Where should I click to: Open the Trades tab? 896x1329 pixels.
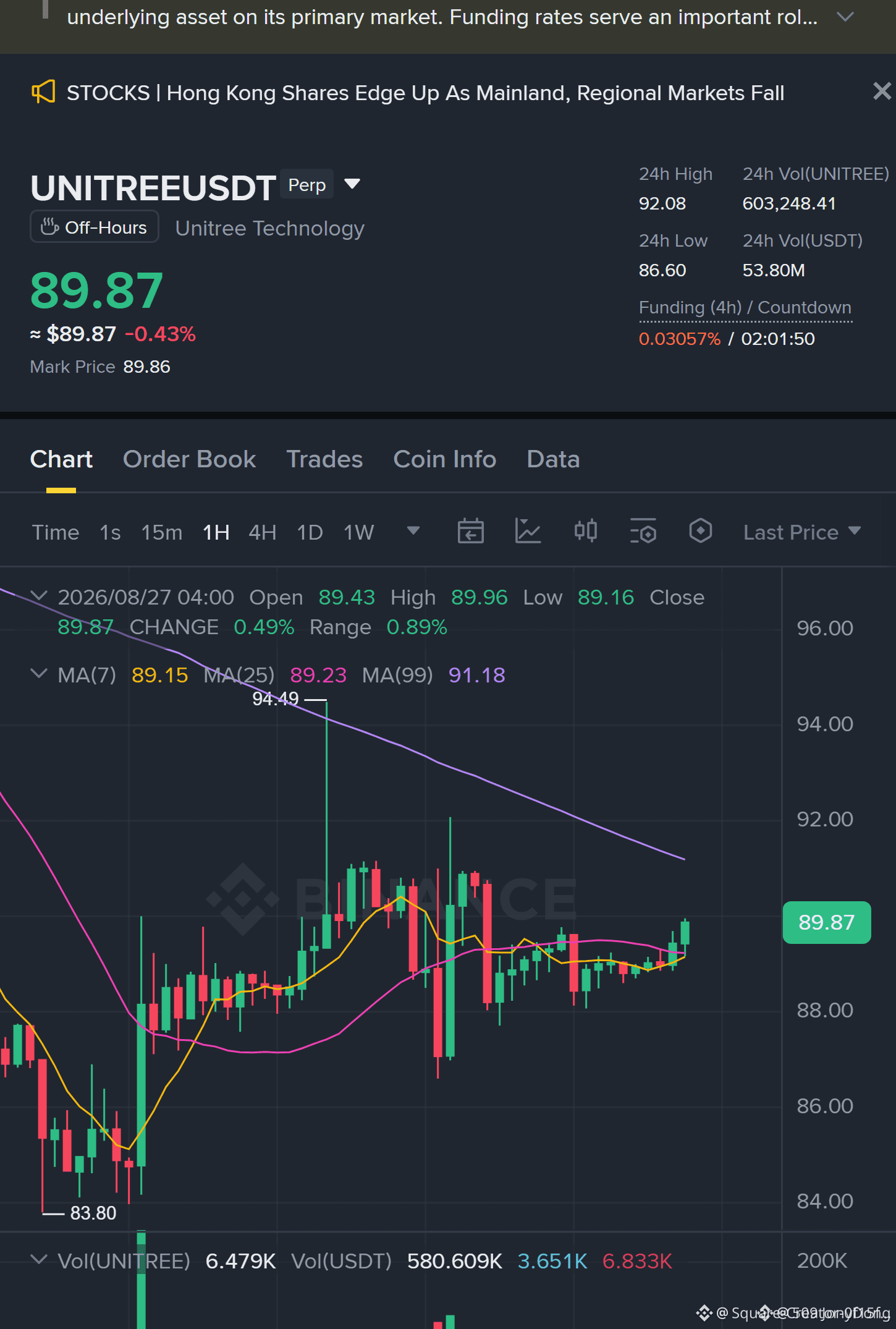click(x=325, y=460)
